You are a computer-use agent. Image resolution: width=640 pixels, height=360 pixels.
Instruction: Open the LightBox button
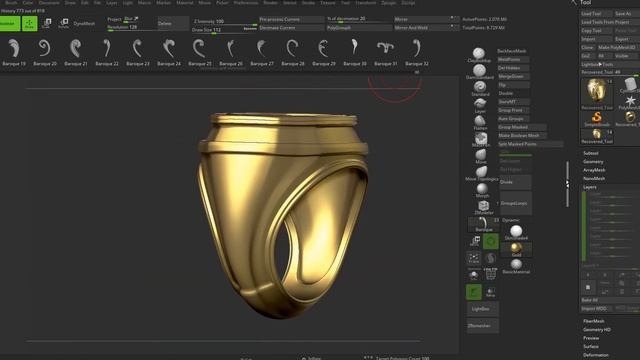point(482,309)
